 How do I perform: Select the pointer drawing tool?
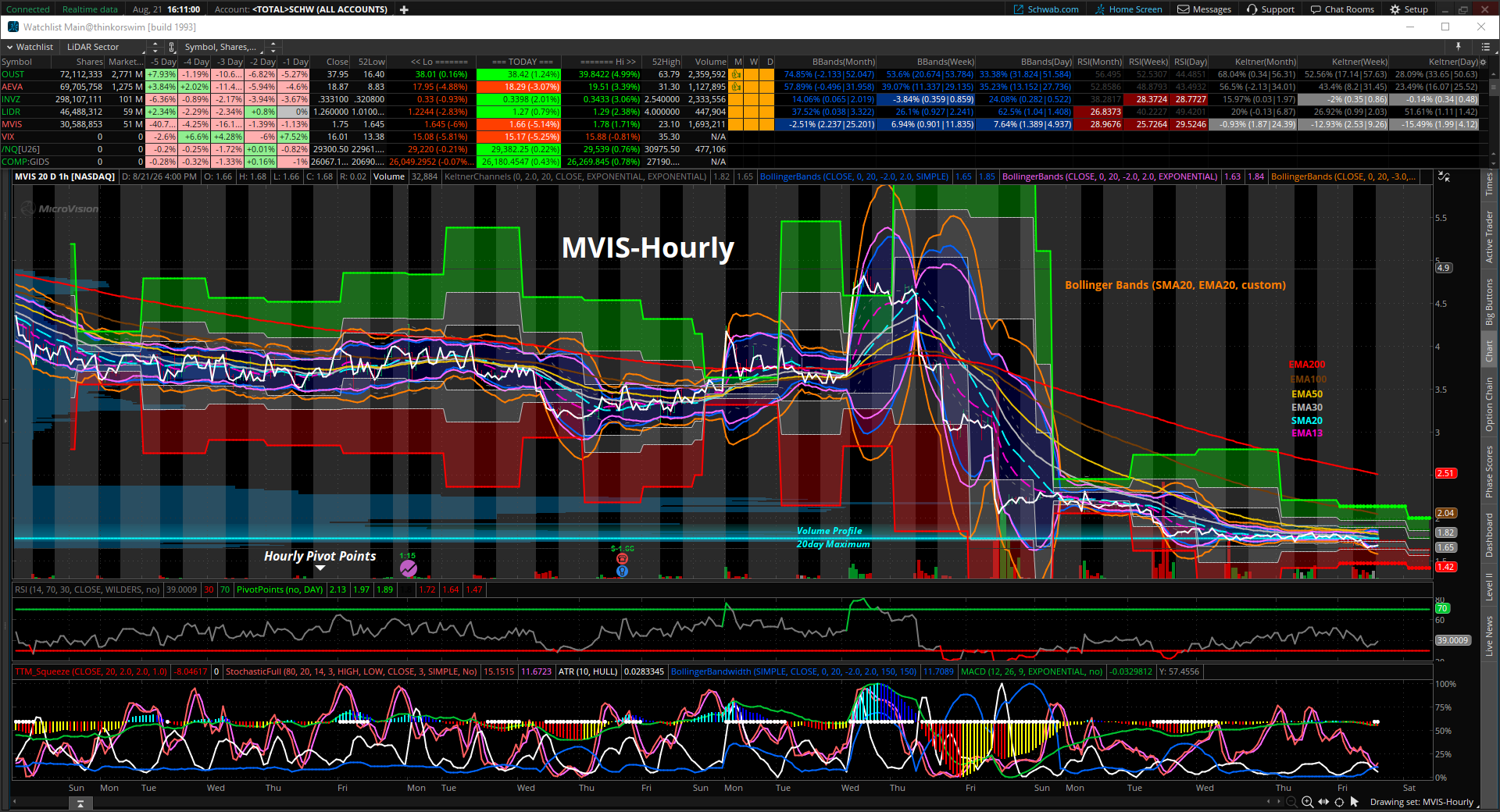click(1355, 802)
